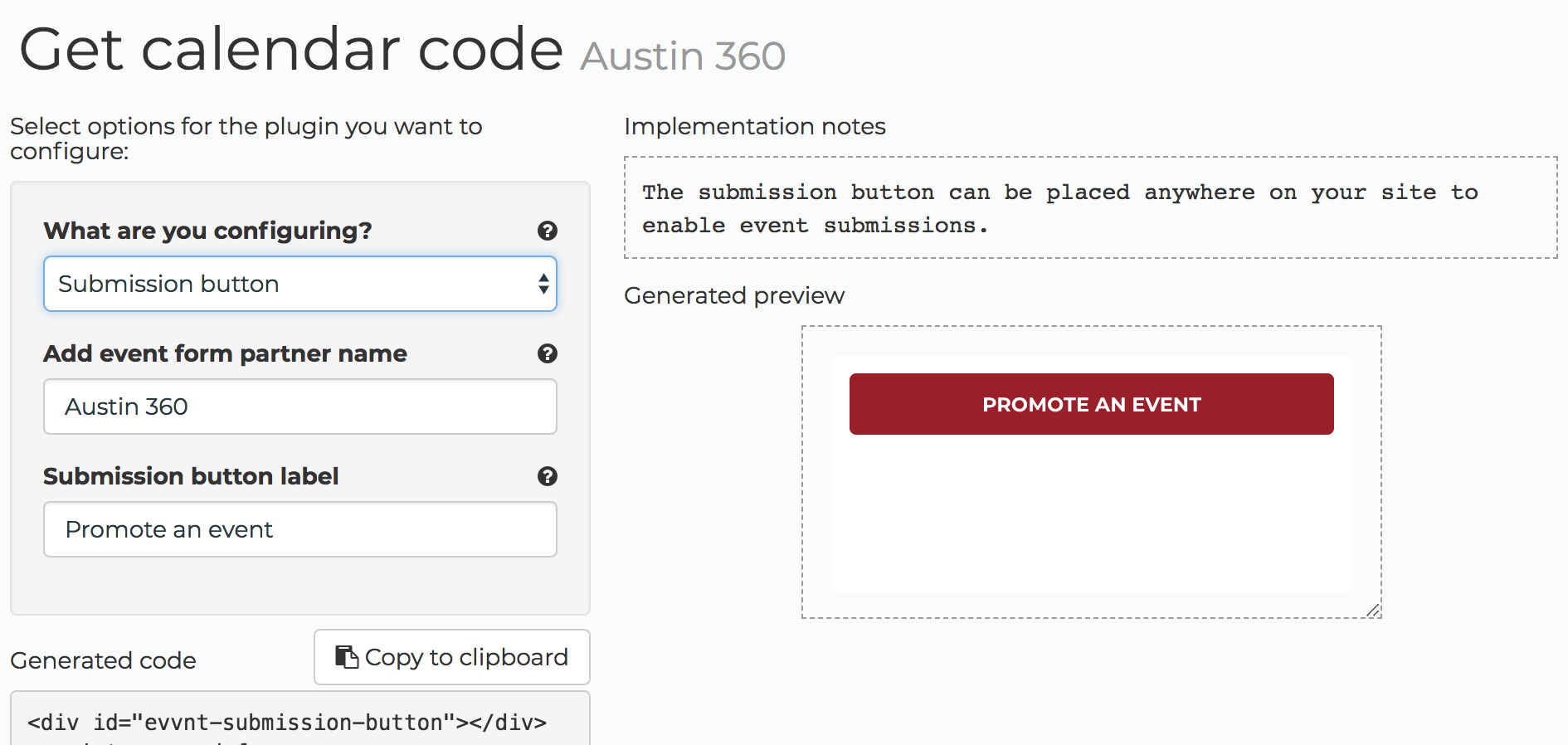Click the 'Get calendar code' heading
Image resolution: width=1568 pixels, height=745 pixels.
291,50
